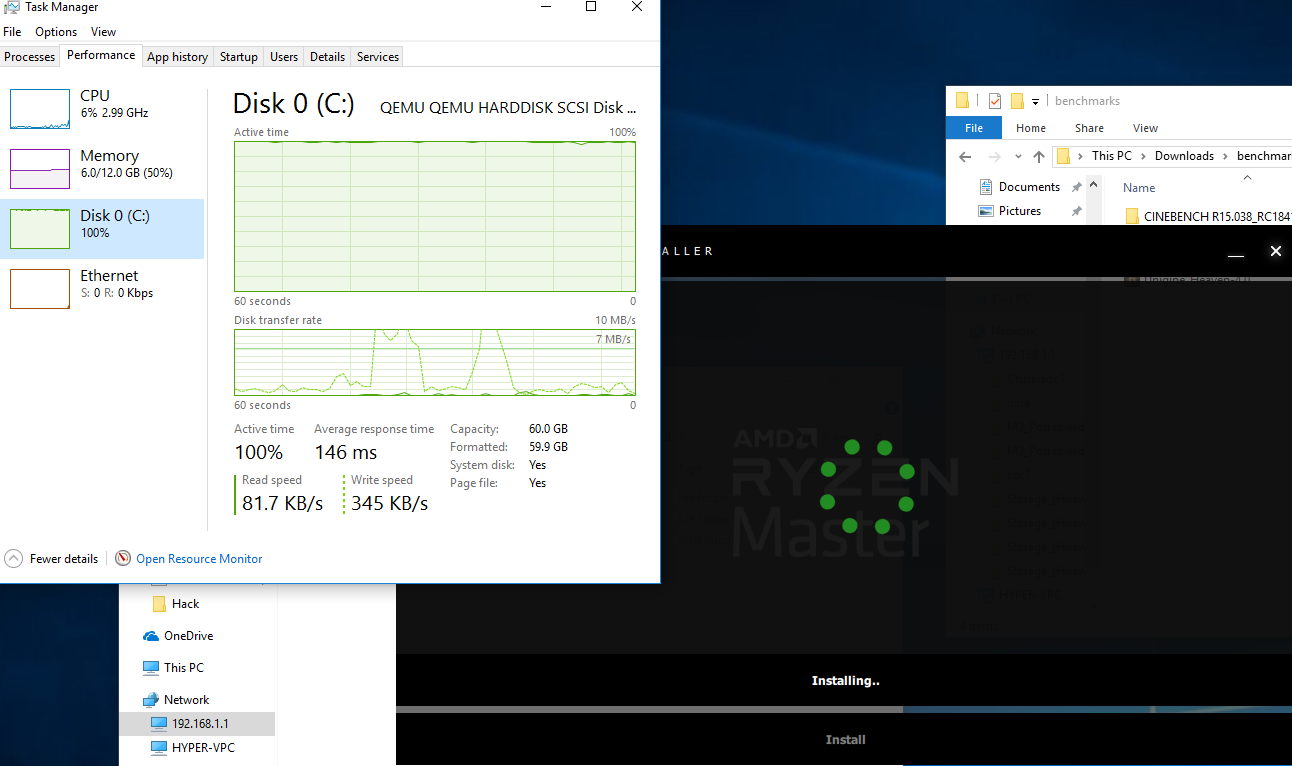
Task: Open Customize Quick Access Toolbar dropdown
Action: [1036, 101]
